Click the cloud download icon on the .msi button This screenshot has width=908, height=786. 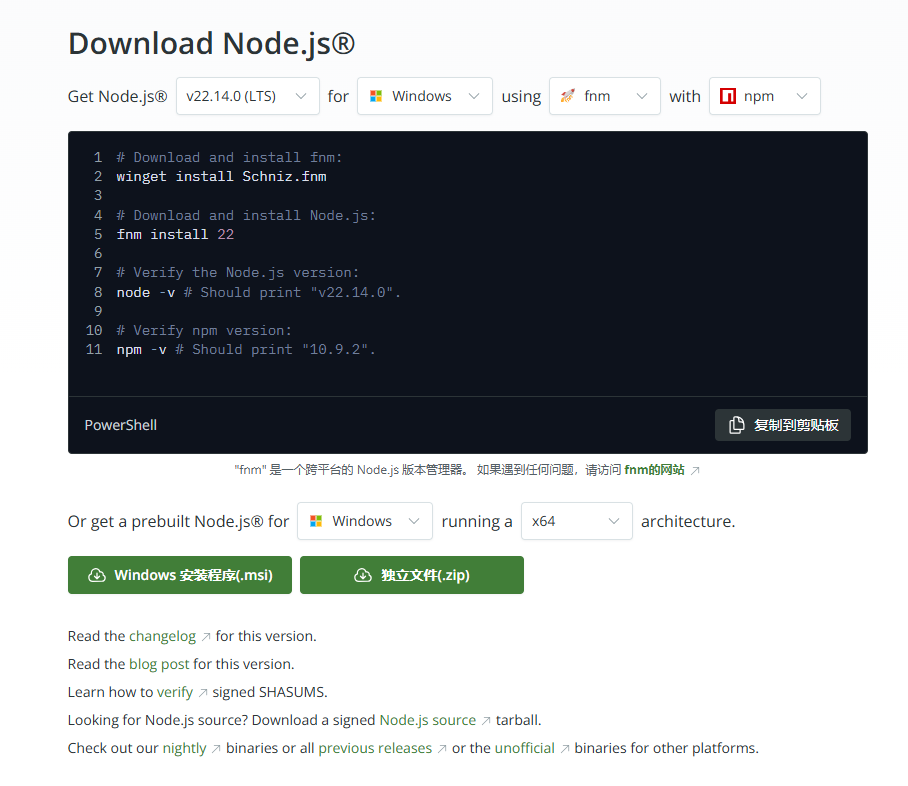coord(97,575)
